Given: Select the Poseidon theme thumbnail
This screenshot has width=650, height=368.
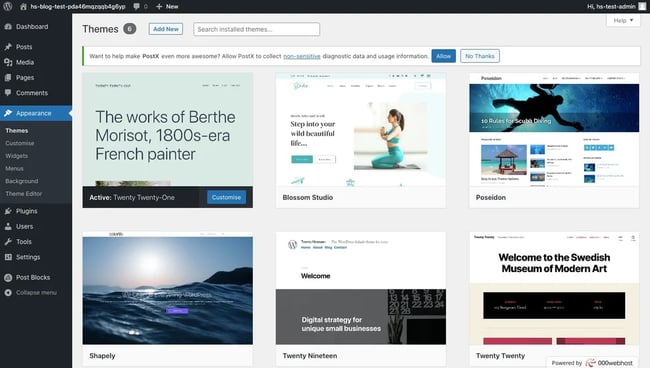Looking at the screenshot, I should point(554,129).
